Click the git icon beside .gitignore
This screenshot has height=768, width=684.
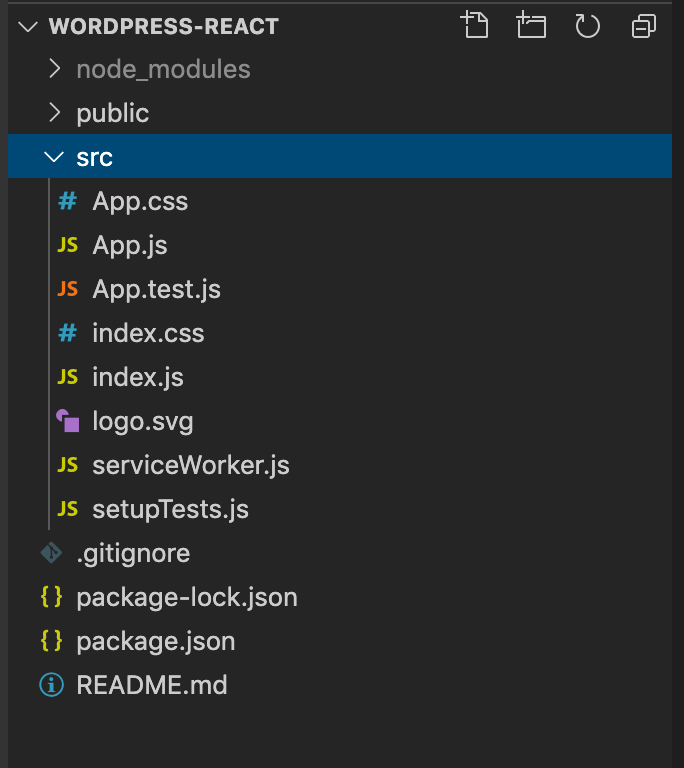pos(51,553)
